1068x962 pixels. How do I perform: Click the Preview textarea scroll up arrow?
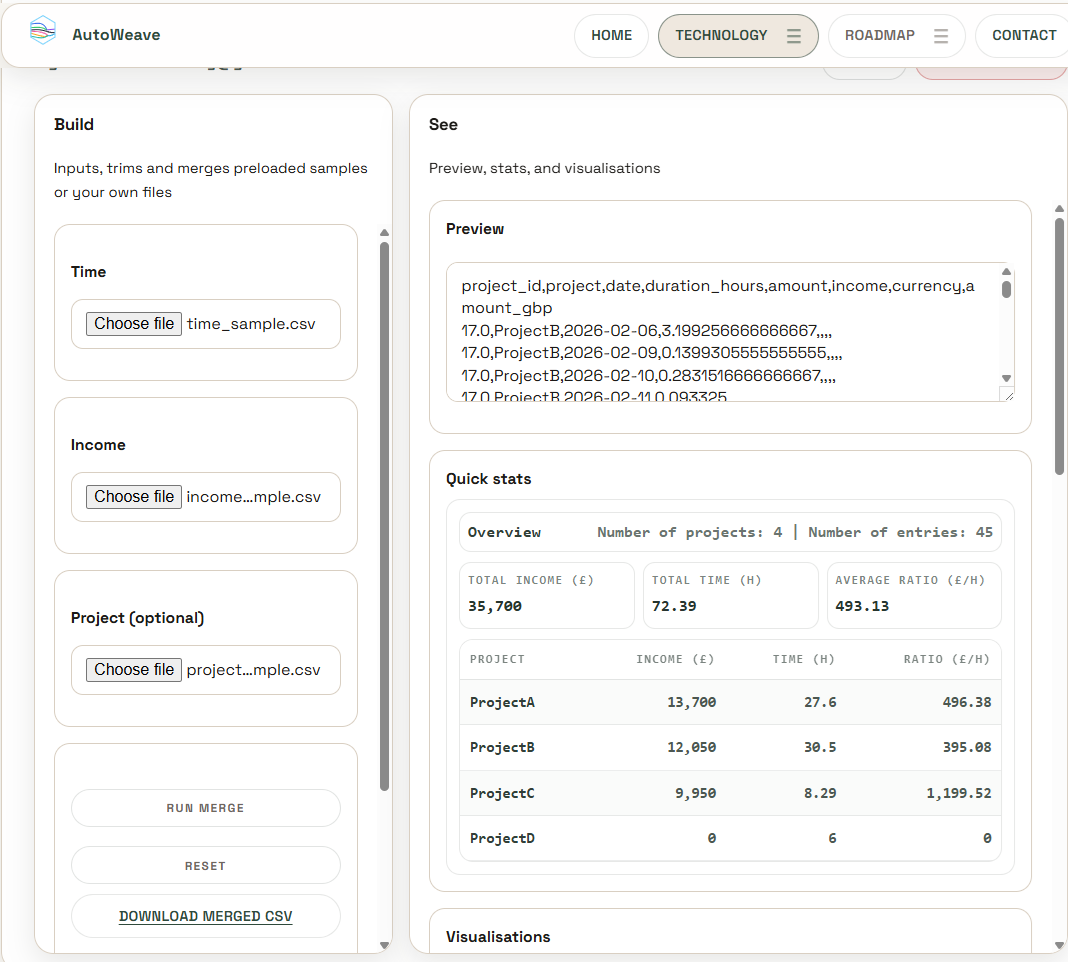1006,272
